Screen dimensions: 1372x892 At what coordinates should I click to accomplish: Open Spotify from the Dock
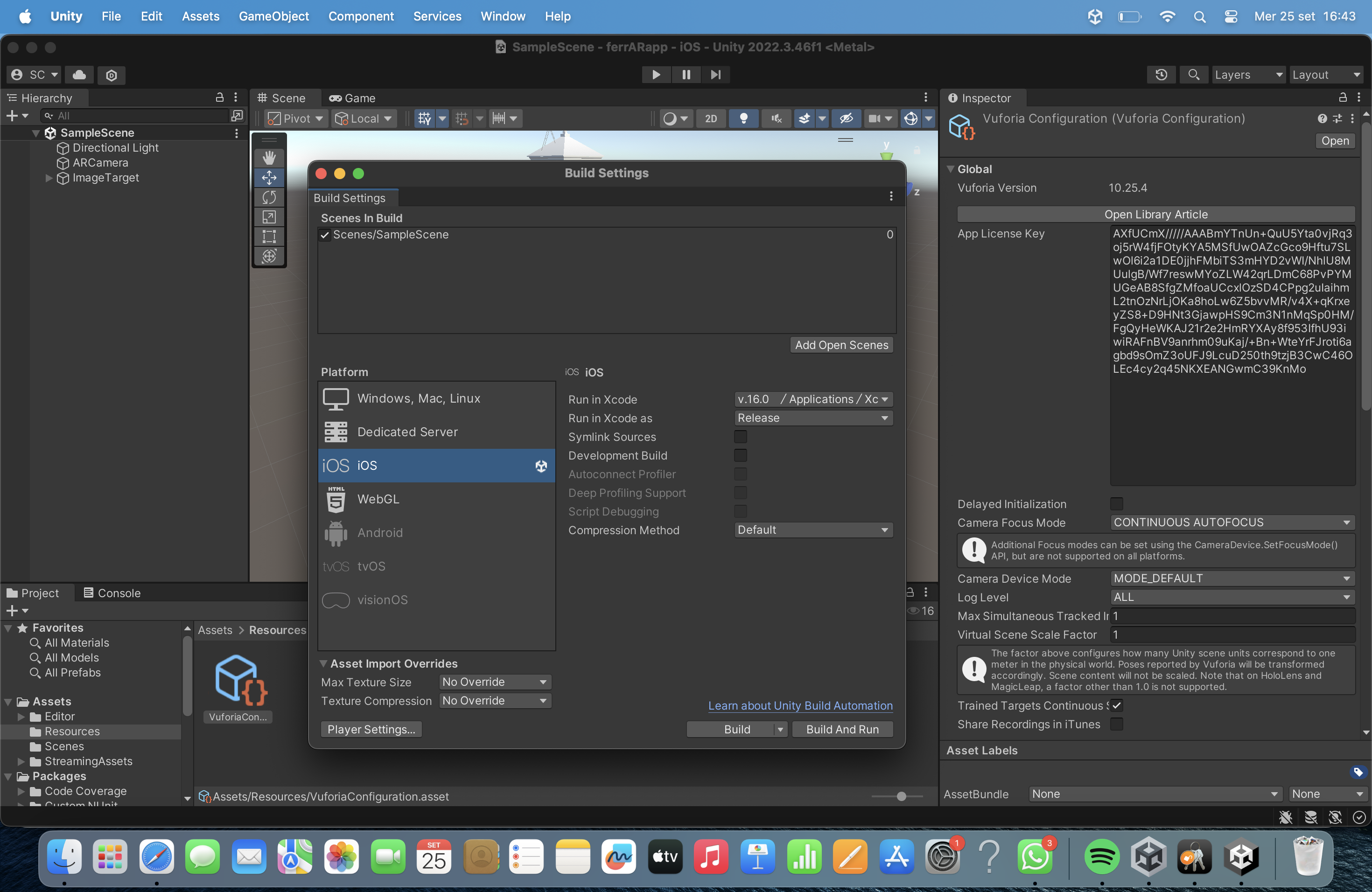[1102, 857]
